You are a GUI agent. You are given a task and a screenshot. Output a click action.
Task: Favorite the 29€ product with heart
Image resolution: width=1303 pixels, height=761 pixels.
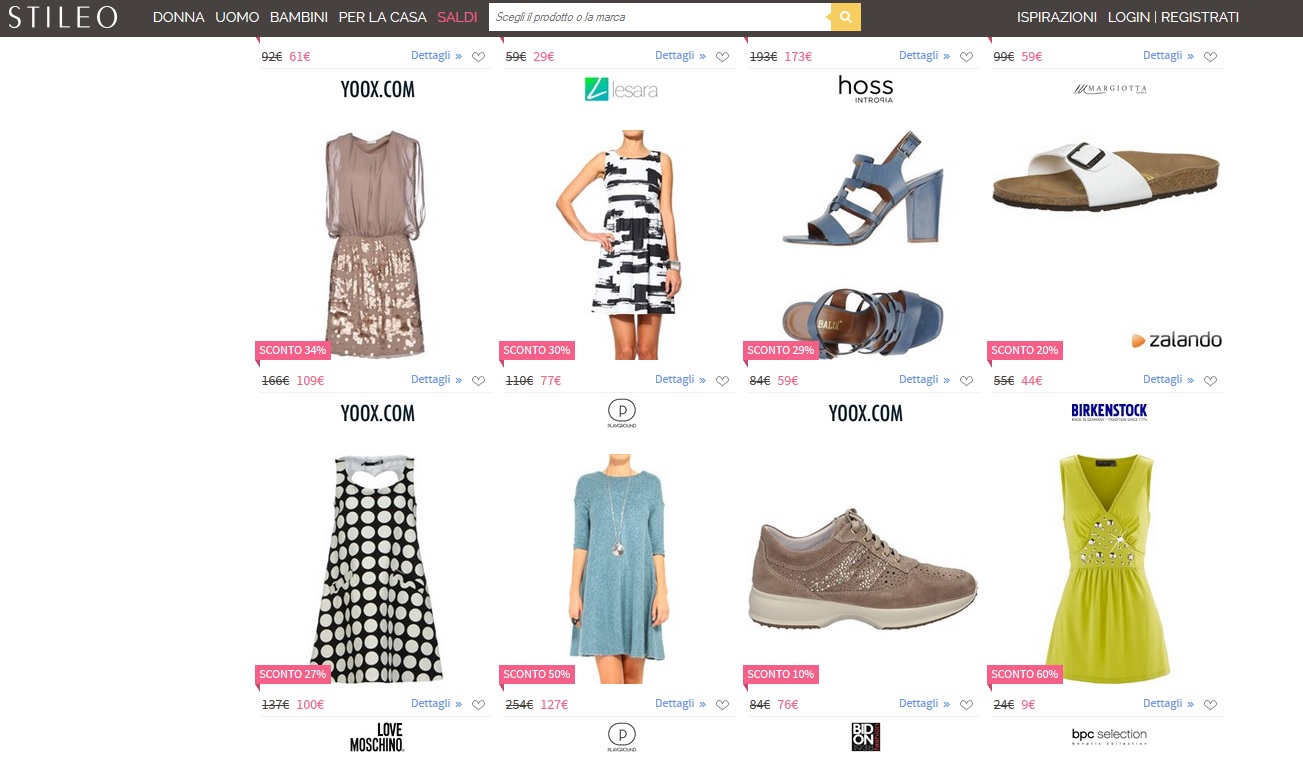tap(722, 57)
